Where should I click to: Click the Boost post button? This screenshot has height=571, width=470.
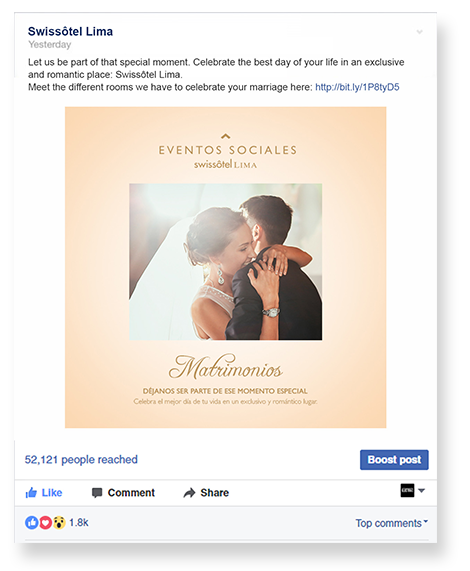(x=394, y=460)
